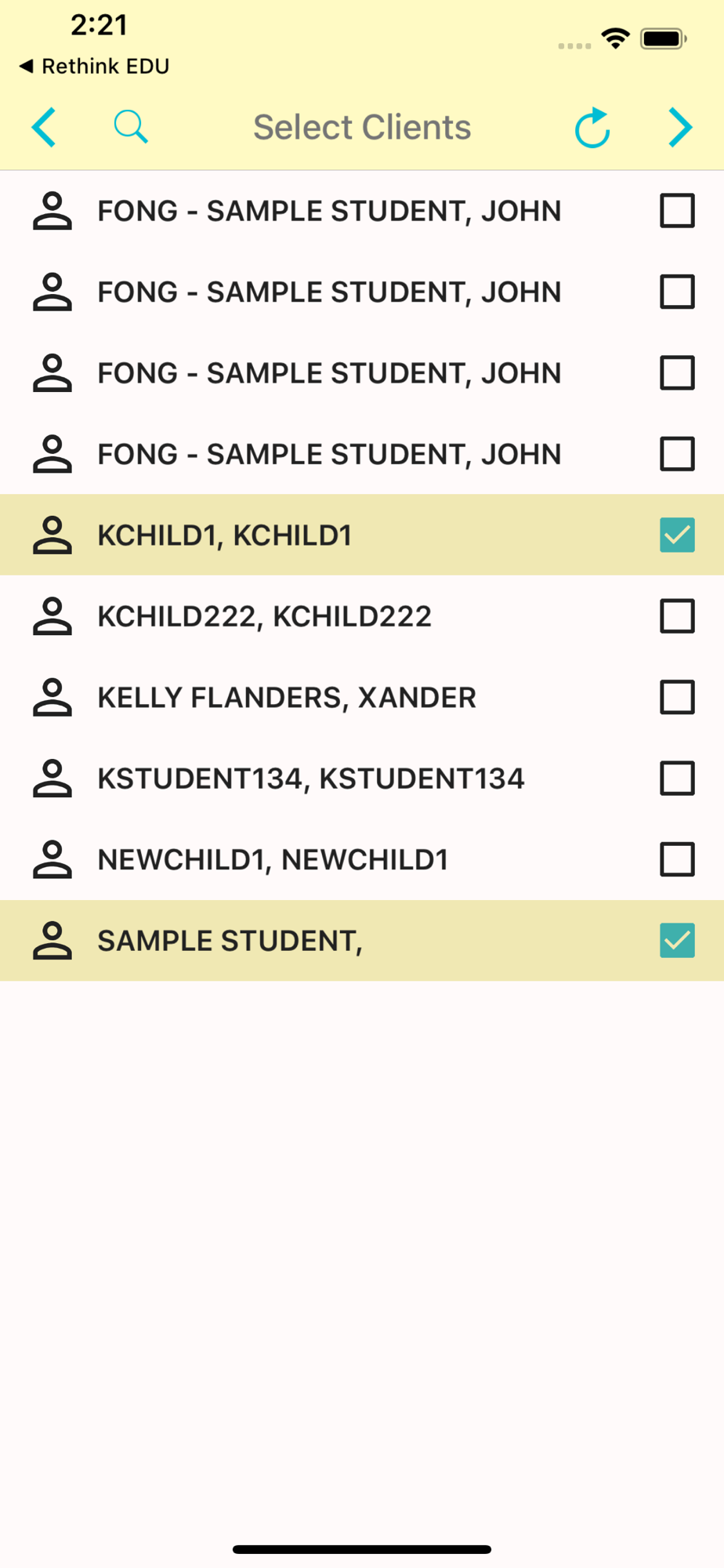
Task: Tap person icon beside KCHILD1, KCHILD1
Action: coord(52,535)
